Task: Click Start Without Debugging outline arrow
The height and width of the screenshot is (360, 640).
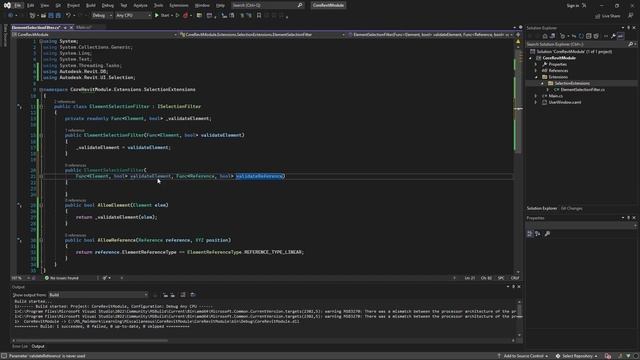Action: tap(177, 16)
